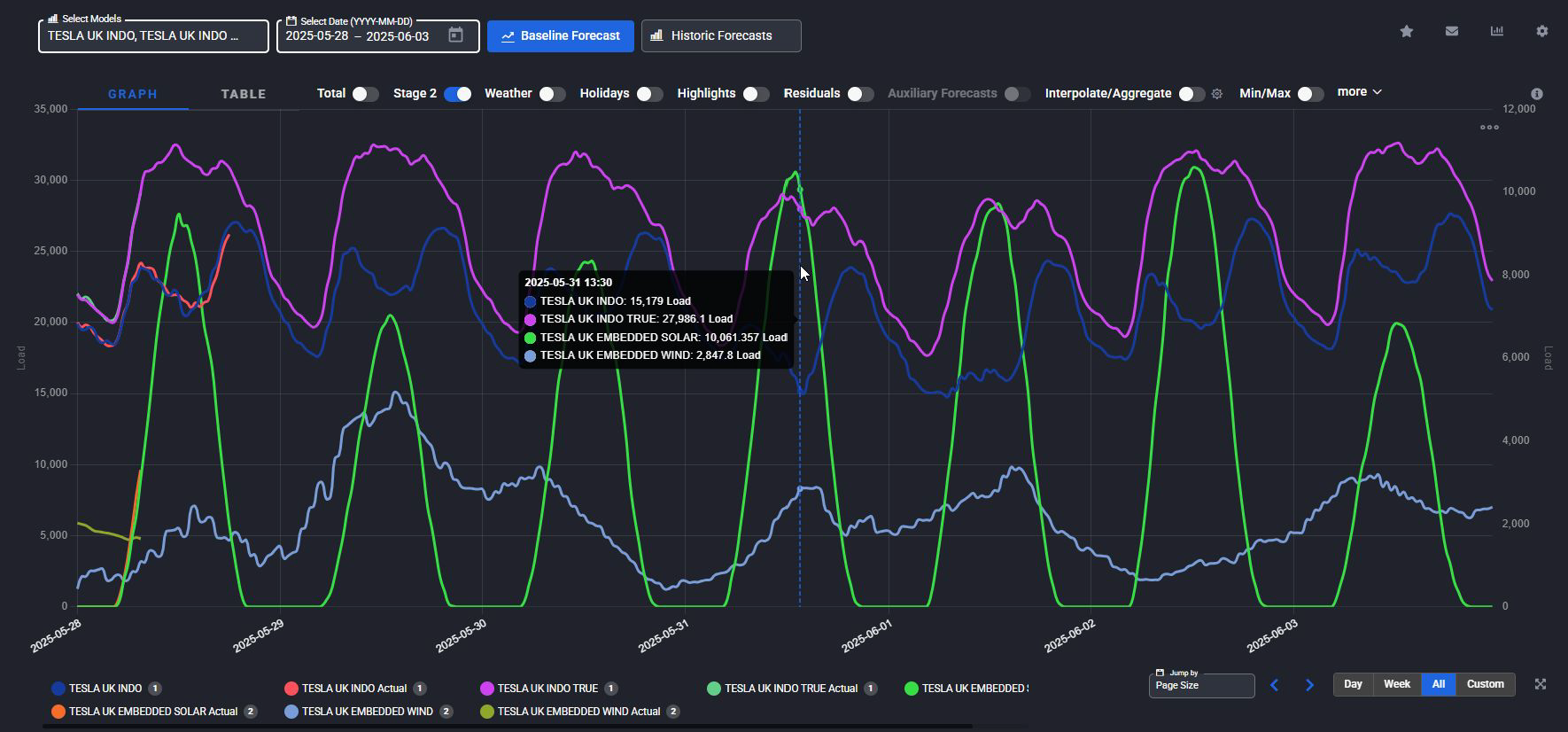1568x732 pixels.
Task: Select the All range option
Action: 1439,684
